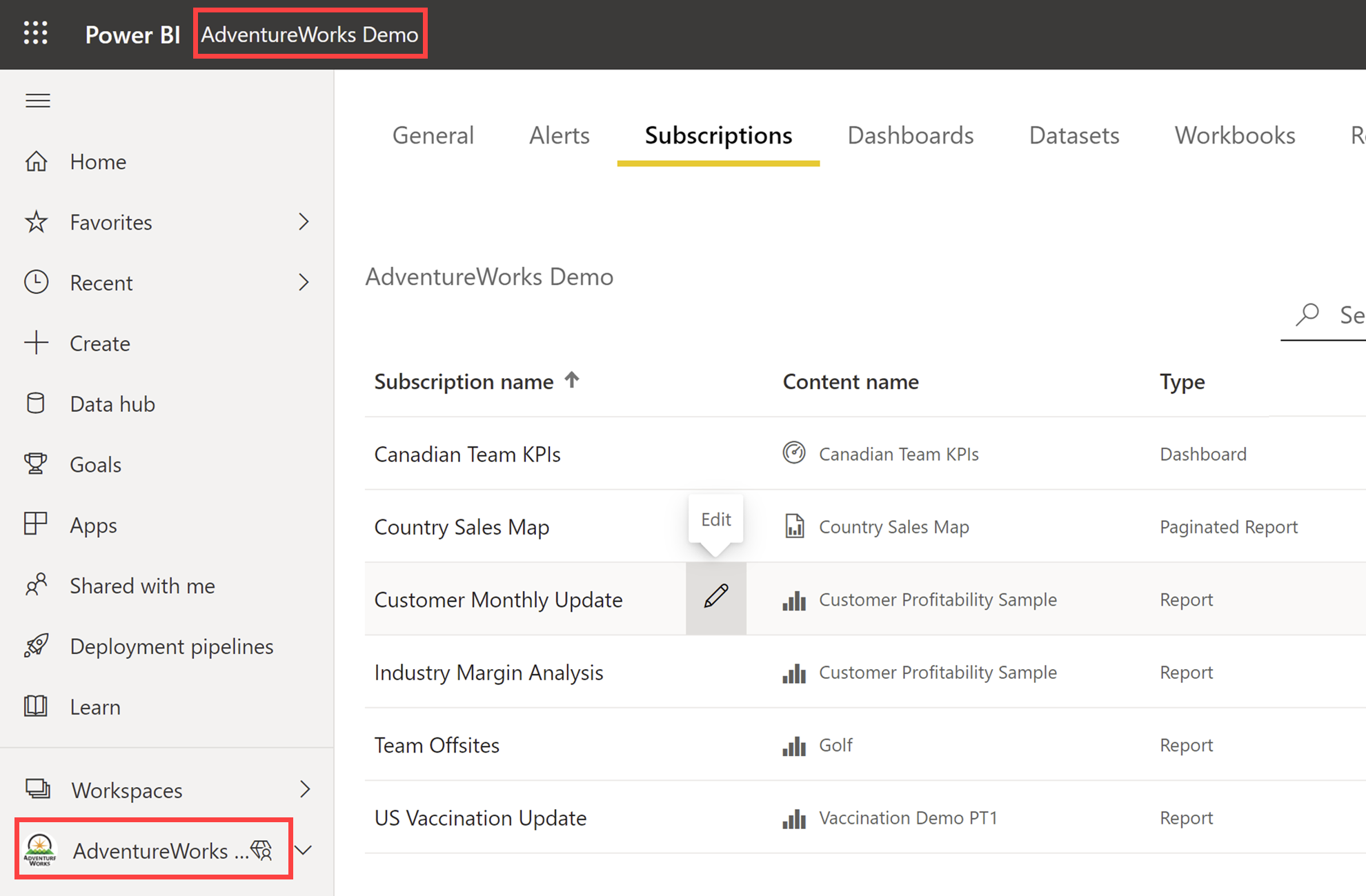Image resolution: width=1366 pixels, height=896 pixels.
Task: Expand the Favorites flyout chevron
Action: tap(304, 222)
